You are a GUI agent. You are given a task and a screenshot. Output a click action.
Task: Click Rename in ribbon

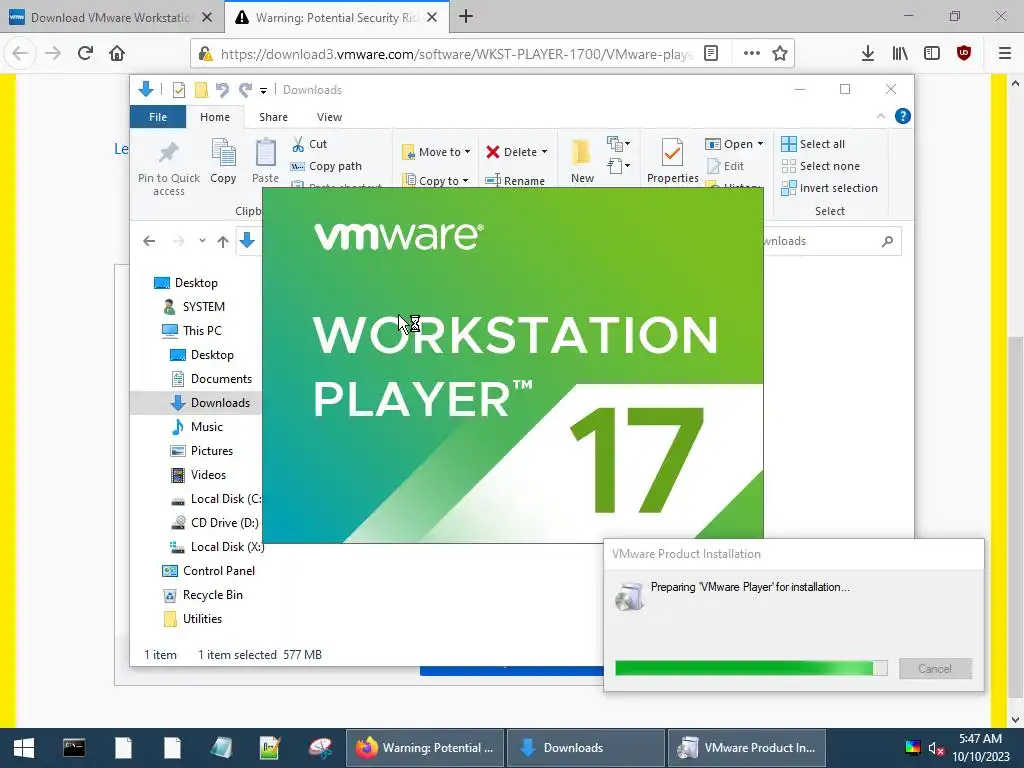pyautogui.click(x=515, y=180)
